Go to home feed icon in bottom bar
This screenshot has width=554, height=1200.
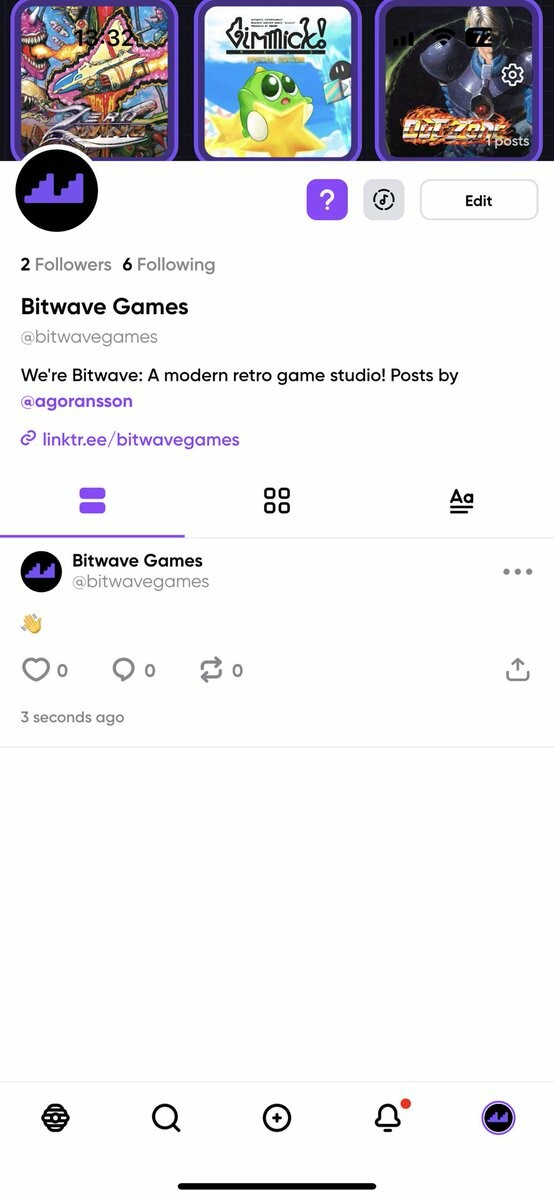tap(55, 1118)
